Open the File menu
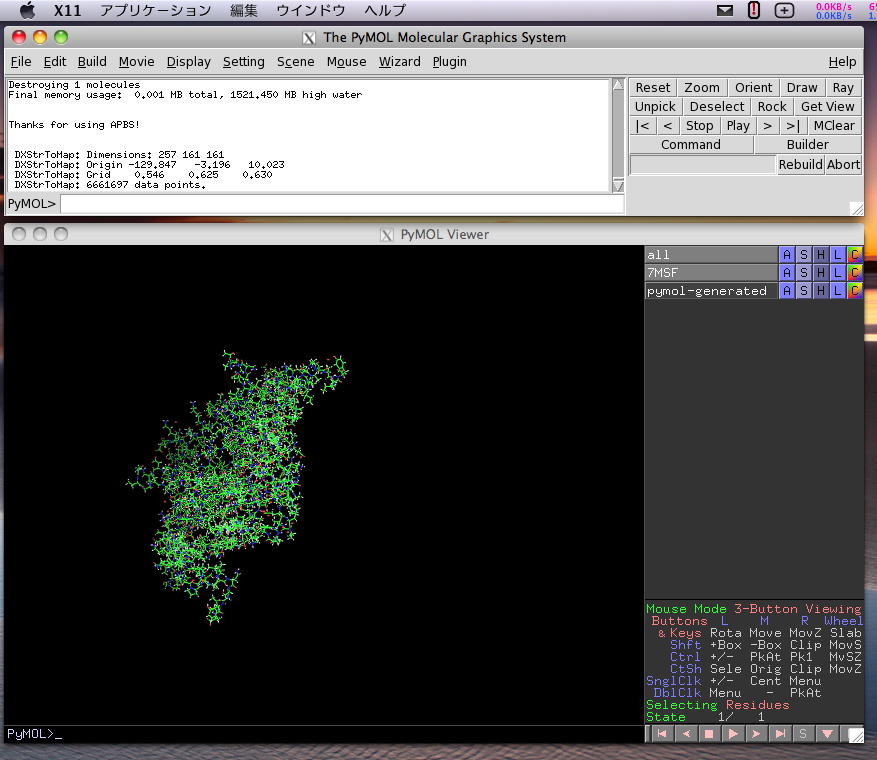 tap(21, 62)
